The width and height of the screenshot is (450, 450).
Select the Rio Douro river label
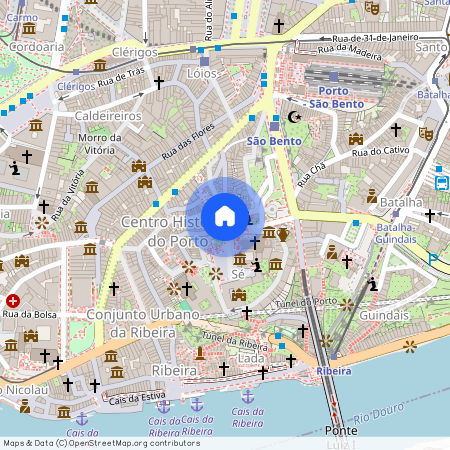379,413
